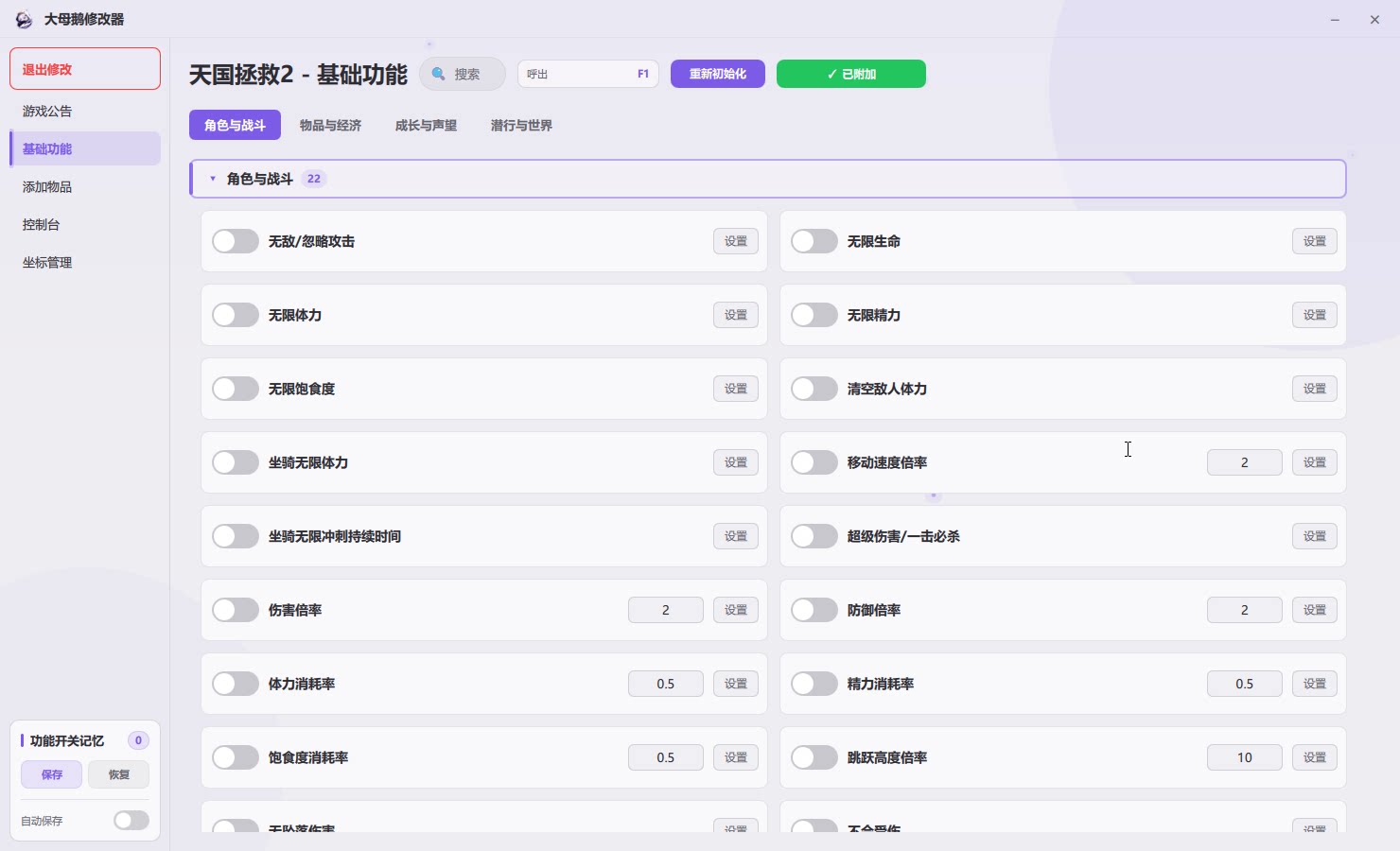
Task: Click 设置 for 无限饱食度
Action: (x=736, y=389)
